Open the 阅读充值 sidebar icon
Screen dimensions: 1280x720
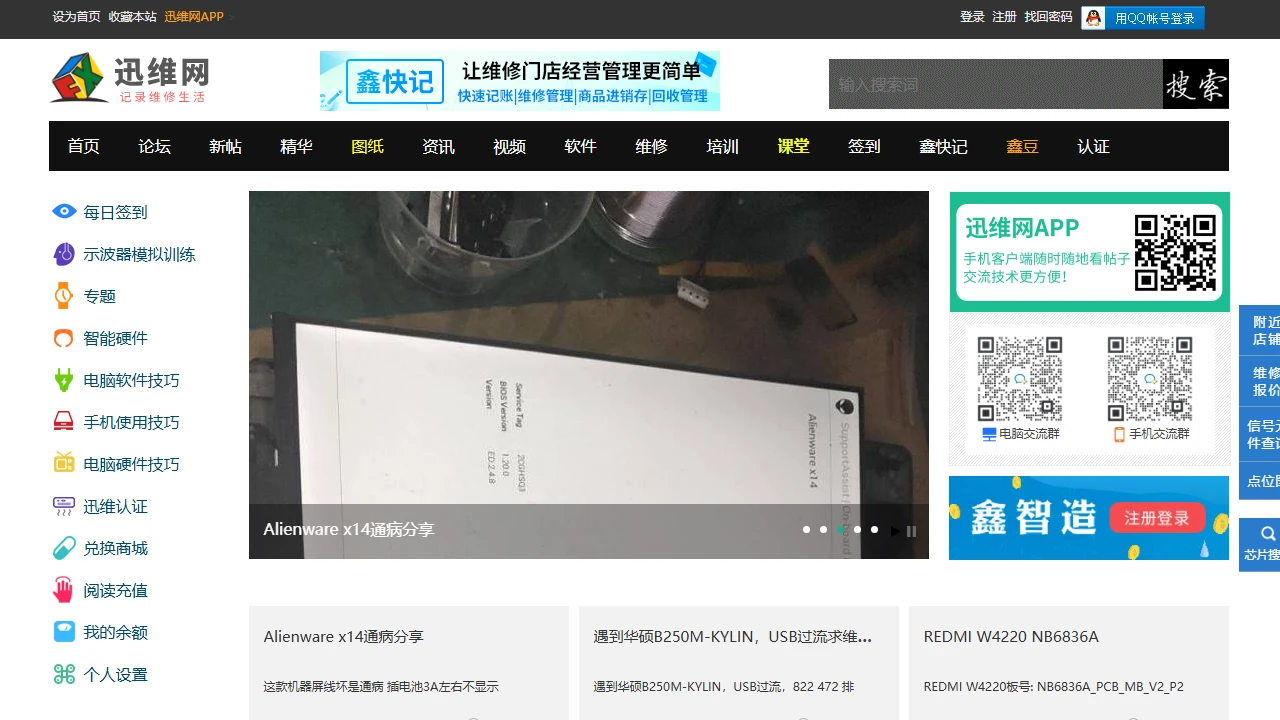tap(61, 589)
